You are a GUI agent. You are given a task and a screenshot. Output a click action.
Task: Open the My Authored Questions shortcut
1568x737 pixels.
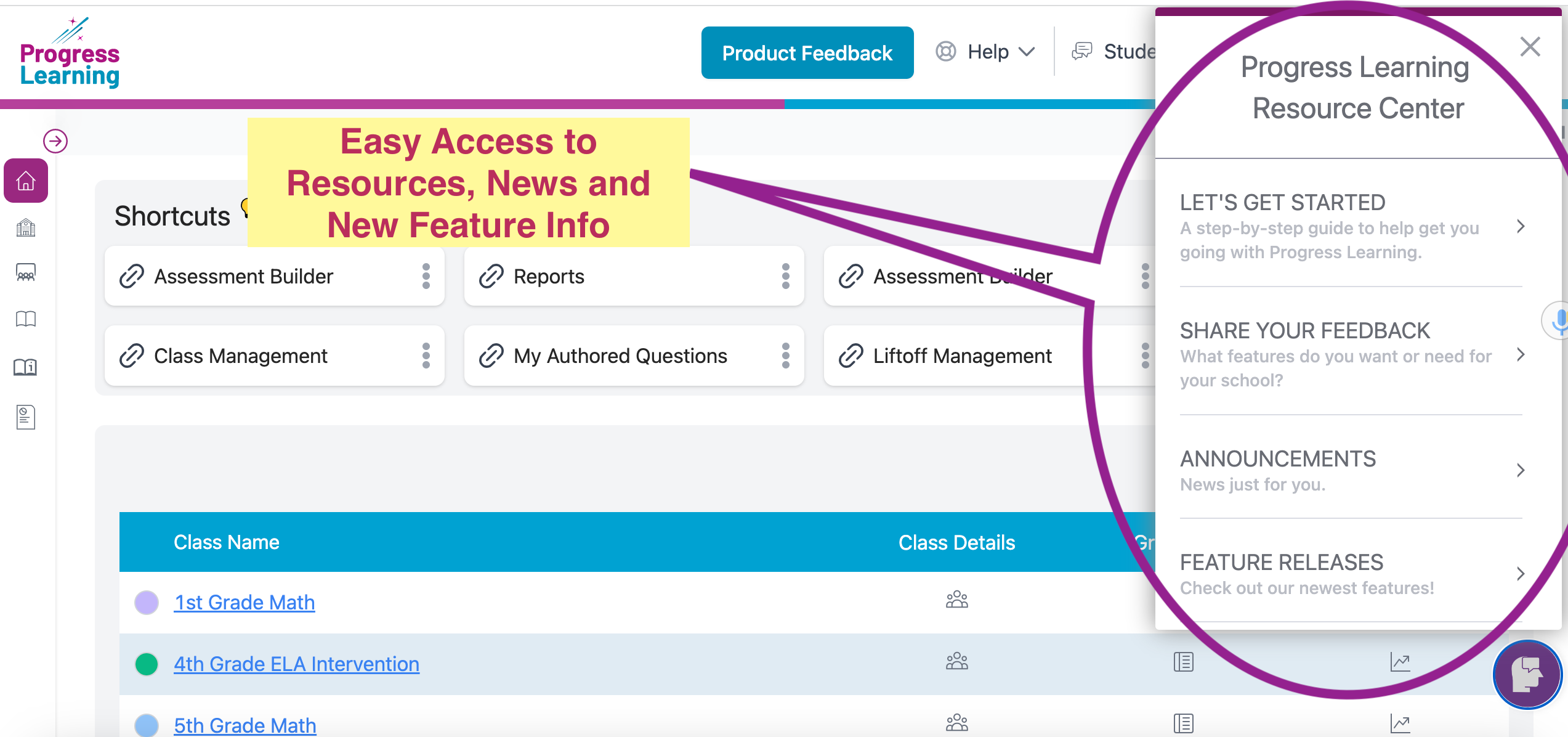click(634, 356)
